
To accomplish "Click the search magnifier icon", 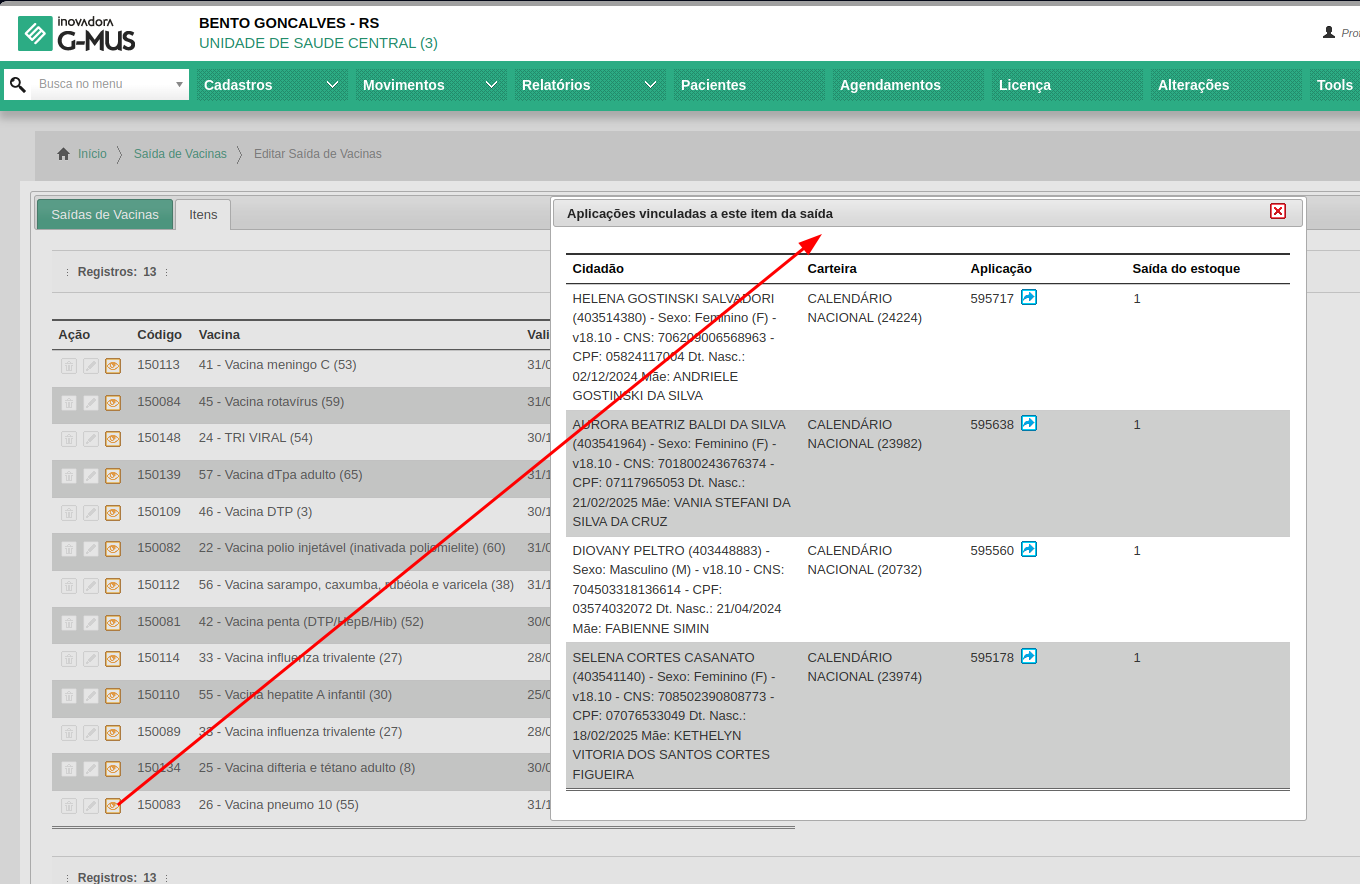I will (17, 85).
